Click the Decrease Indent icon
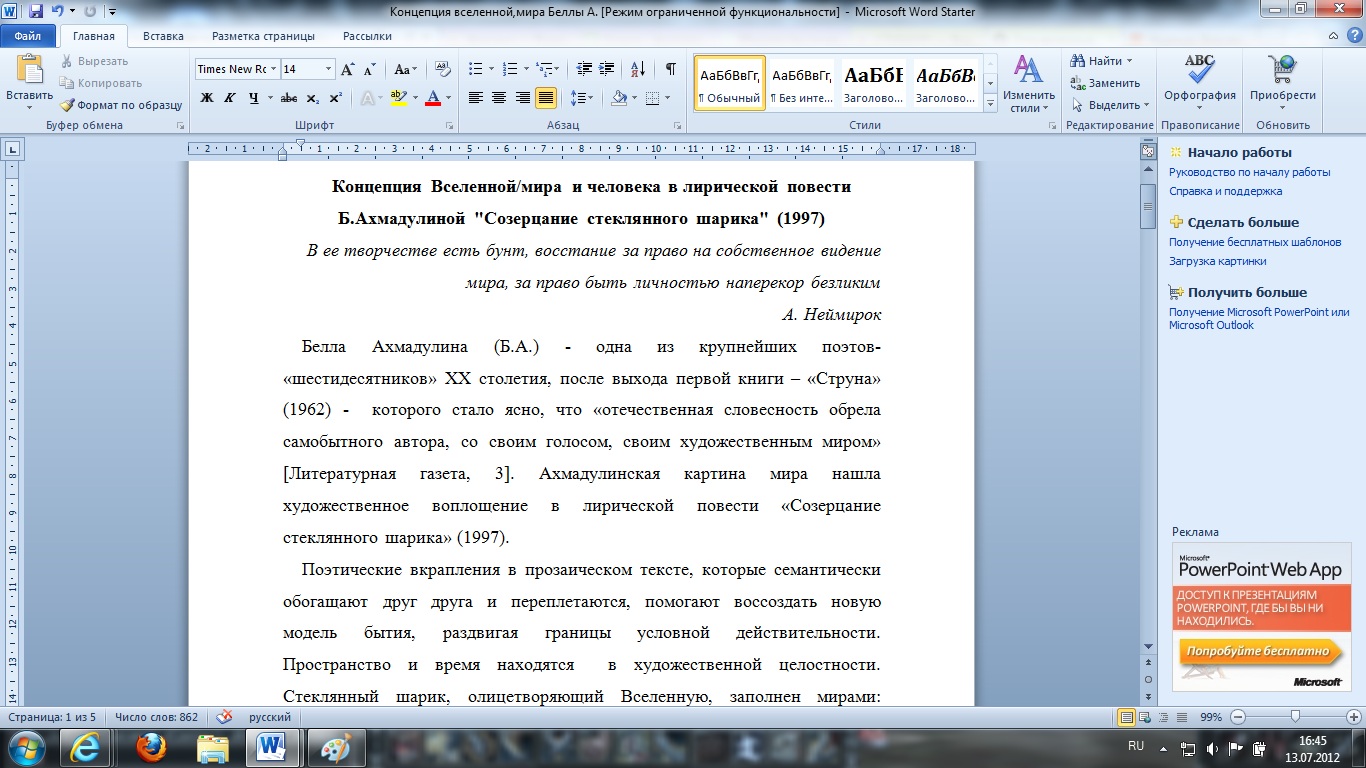Screen dimensions: 1366x768 pos(586,70)
